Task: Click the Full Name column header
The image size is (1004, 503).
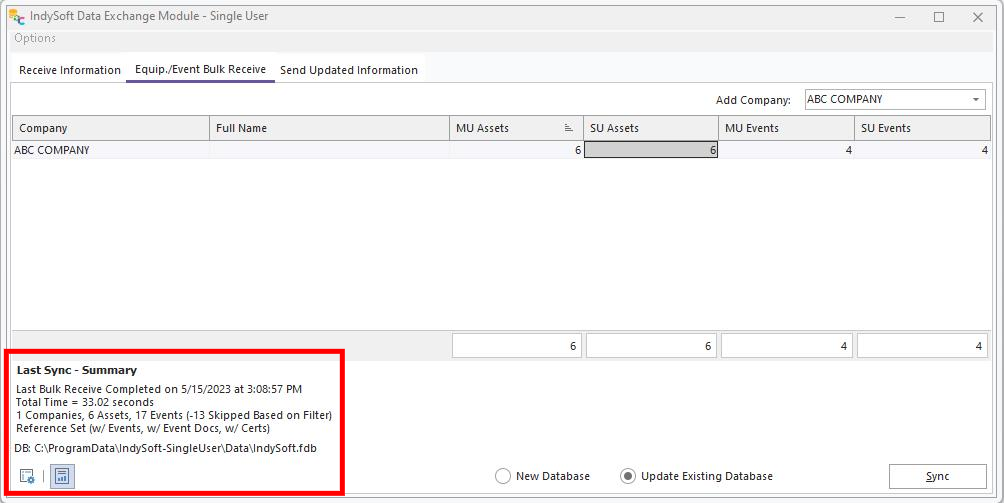Action: click(328, 128)
